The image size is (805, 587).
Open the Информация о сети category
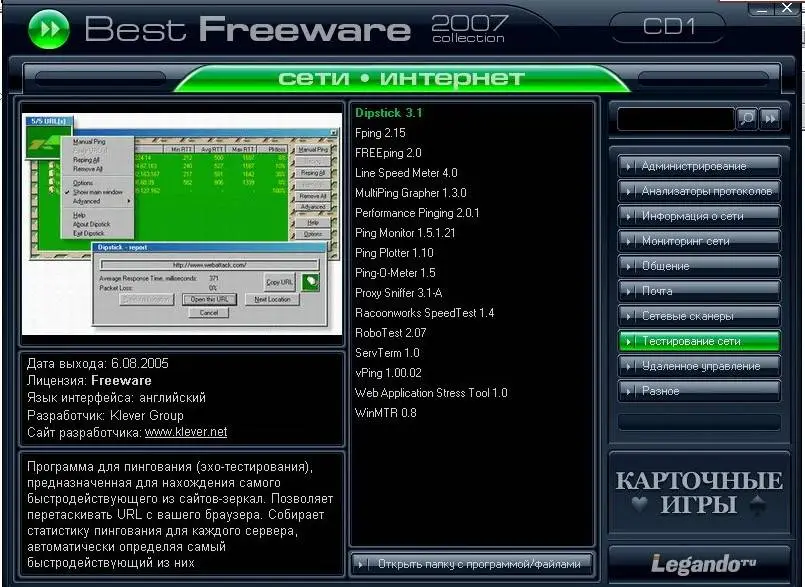tap(699, 216)
